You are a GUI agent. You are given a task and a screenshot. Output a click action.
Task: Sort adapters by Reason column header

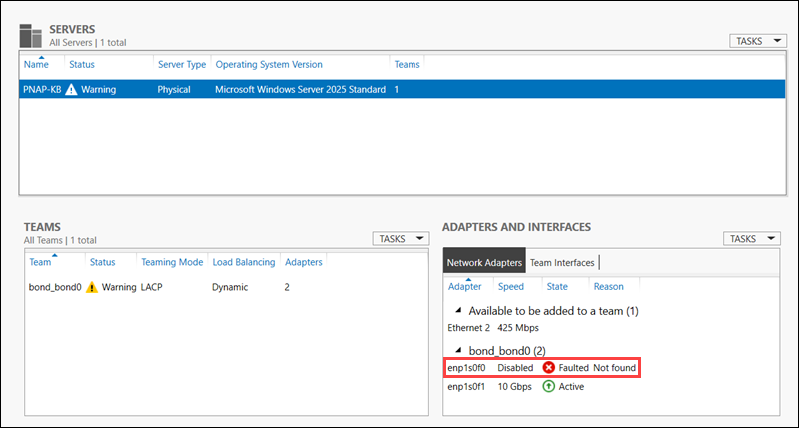coord(608,287)
